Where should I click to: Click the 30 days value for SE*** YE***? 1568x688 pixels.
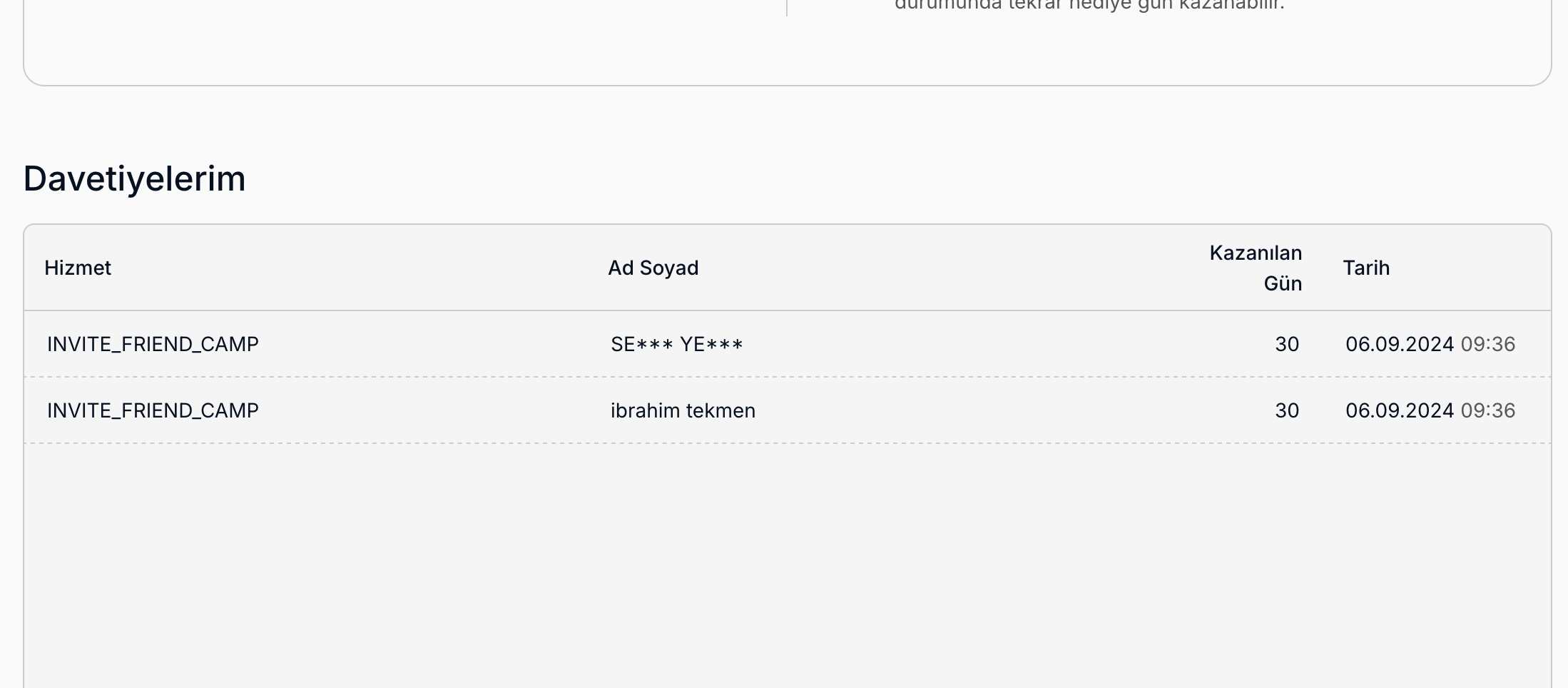click(1287, 344)
